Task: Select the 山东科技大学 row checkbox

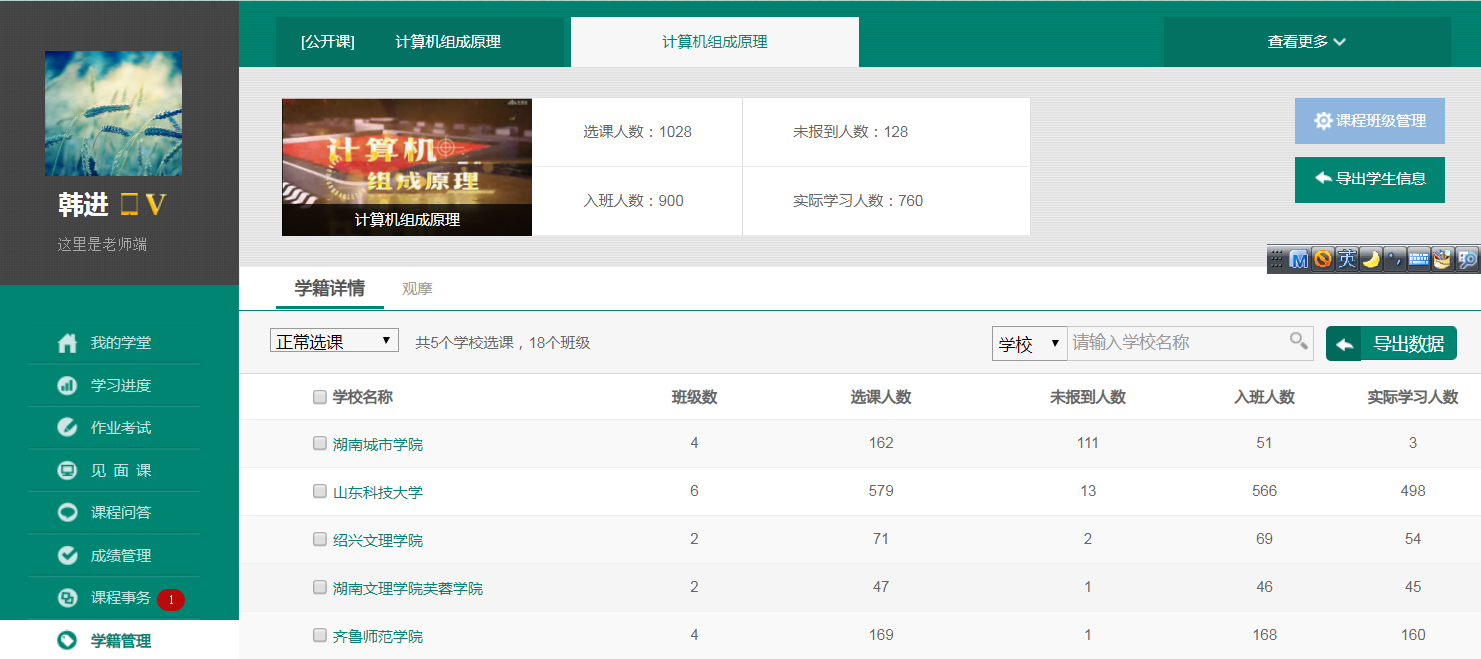Action: click(320, 491)
